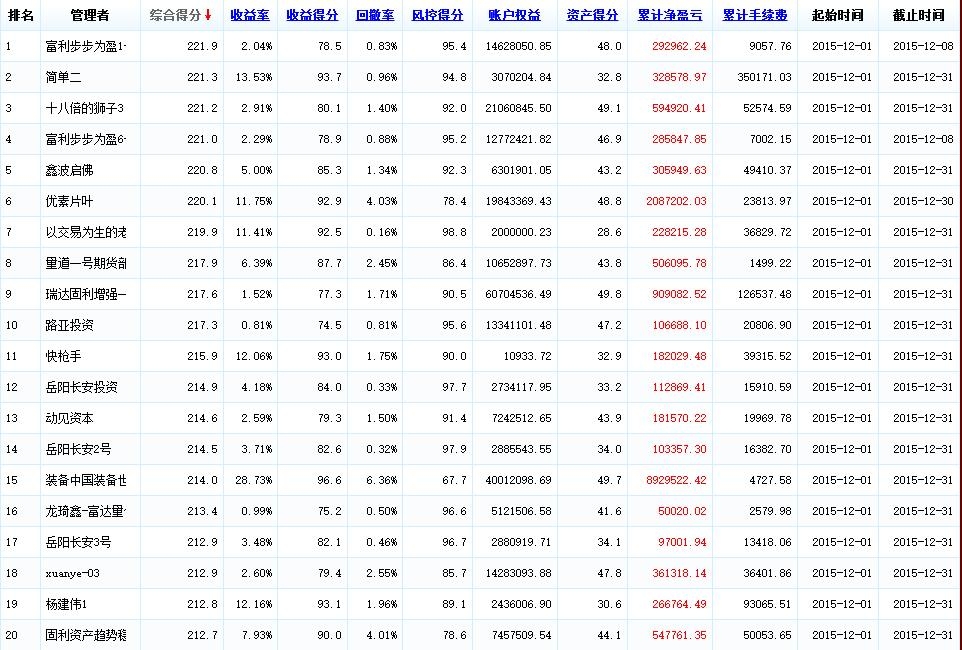Sort by the 资产得分 column header link
Viewport: 962px width, 650px height.
tap(592, 15)
